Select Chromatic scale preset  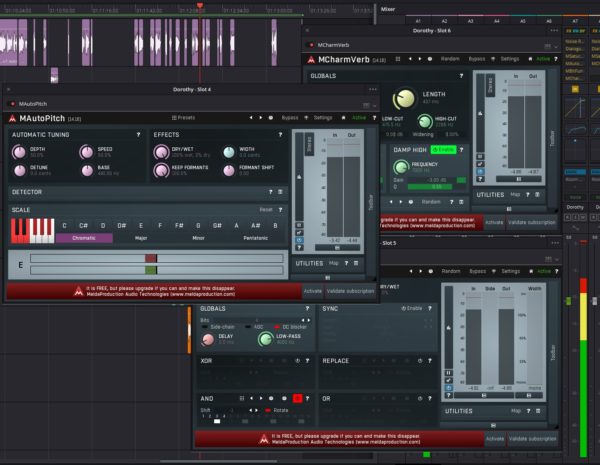pos(84,238)
